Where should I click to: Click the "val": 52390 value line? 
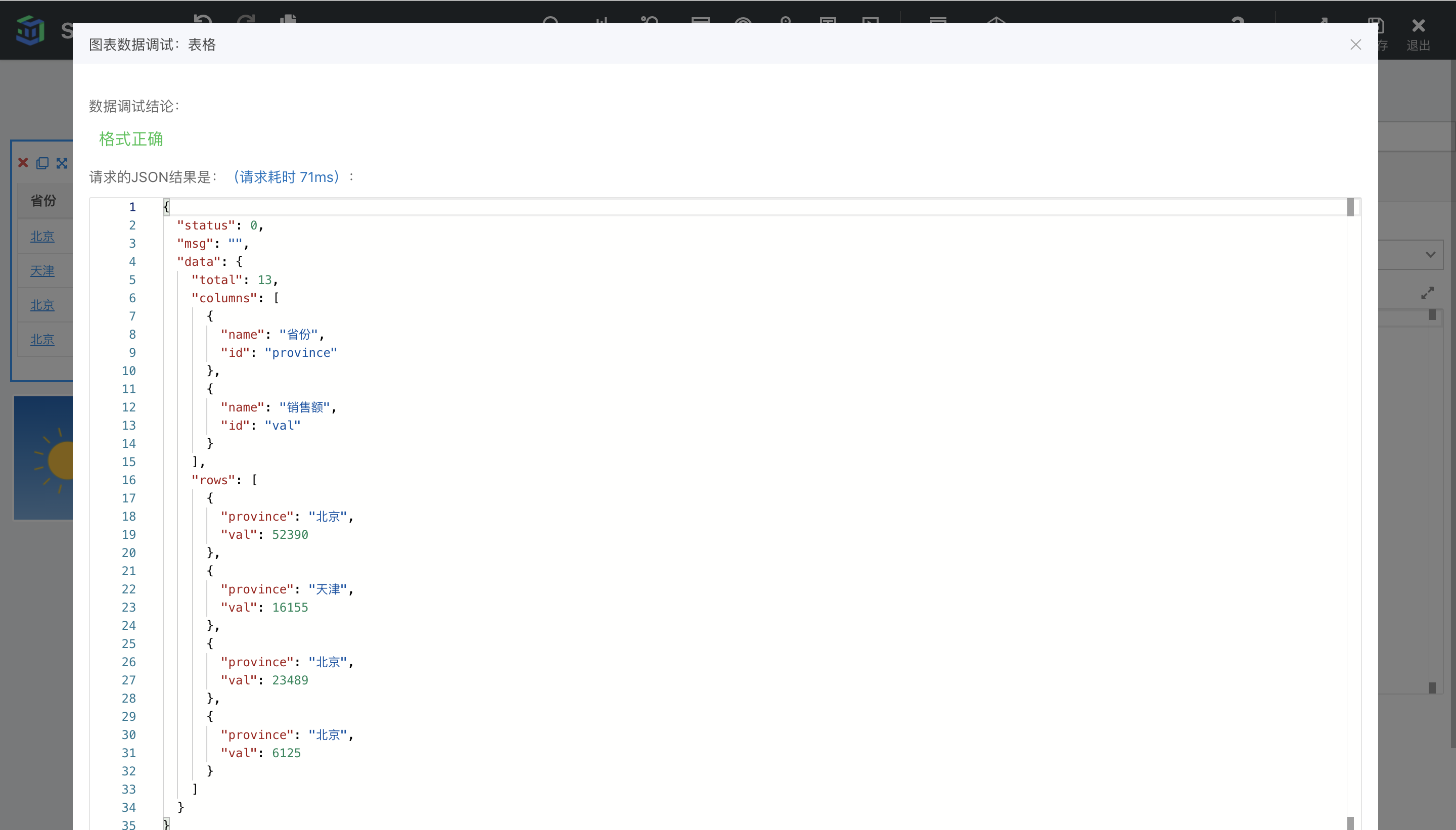(x=264, y=535)
